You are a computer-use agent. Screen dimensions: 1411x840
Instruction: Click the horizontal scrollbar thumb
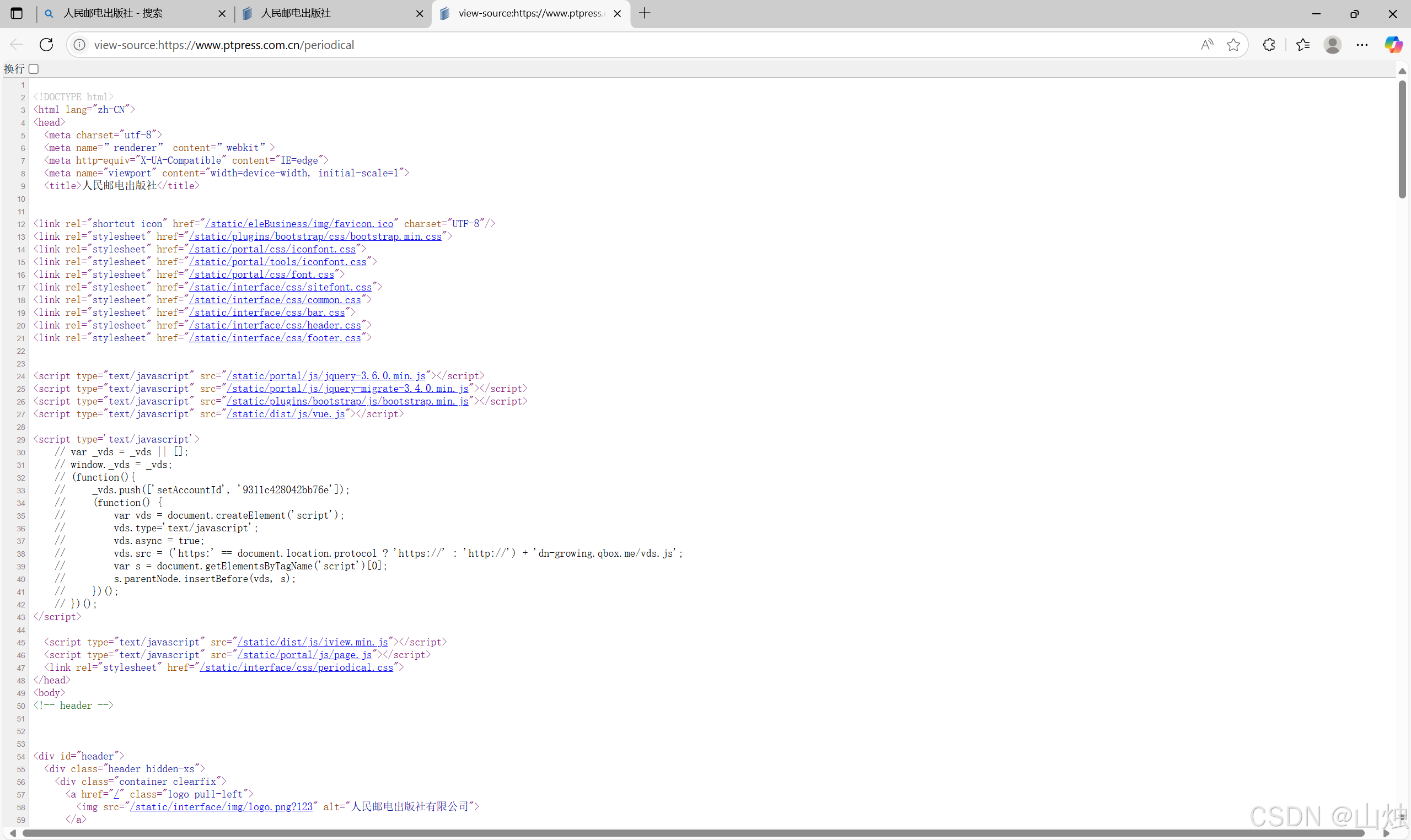693,834
